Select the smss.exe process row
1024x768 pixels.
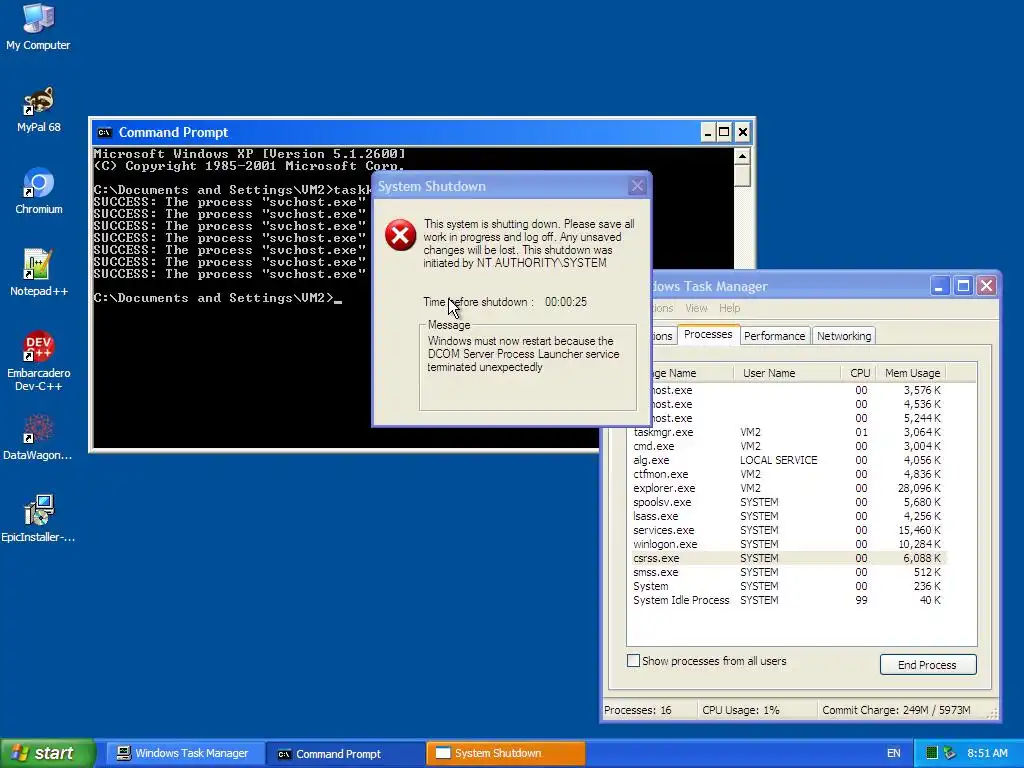coord(787,572)
